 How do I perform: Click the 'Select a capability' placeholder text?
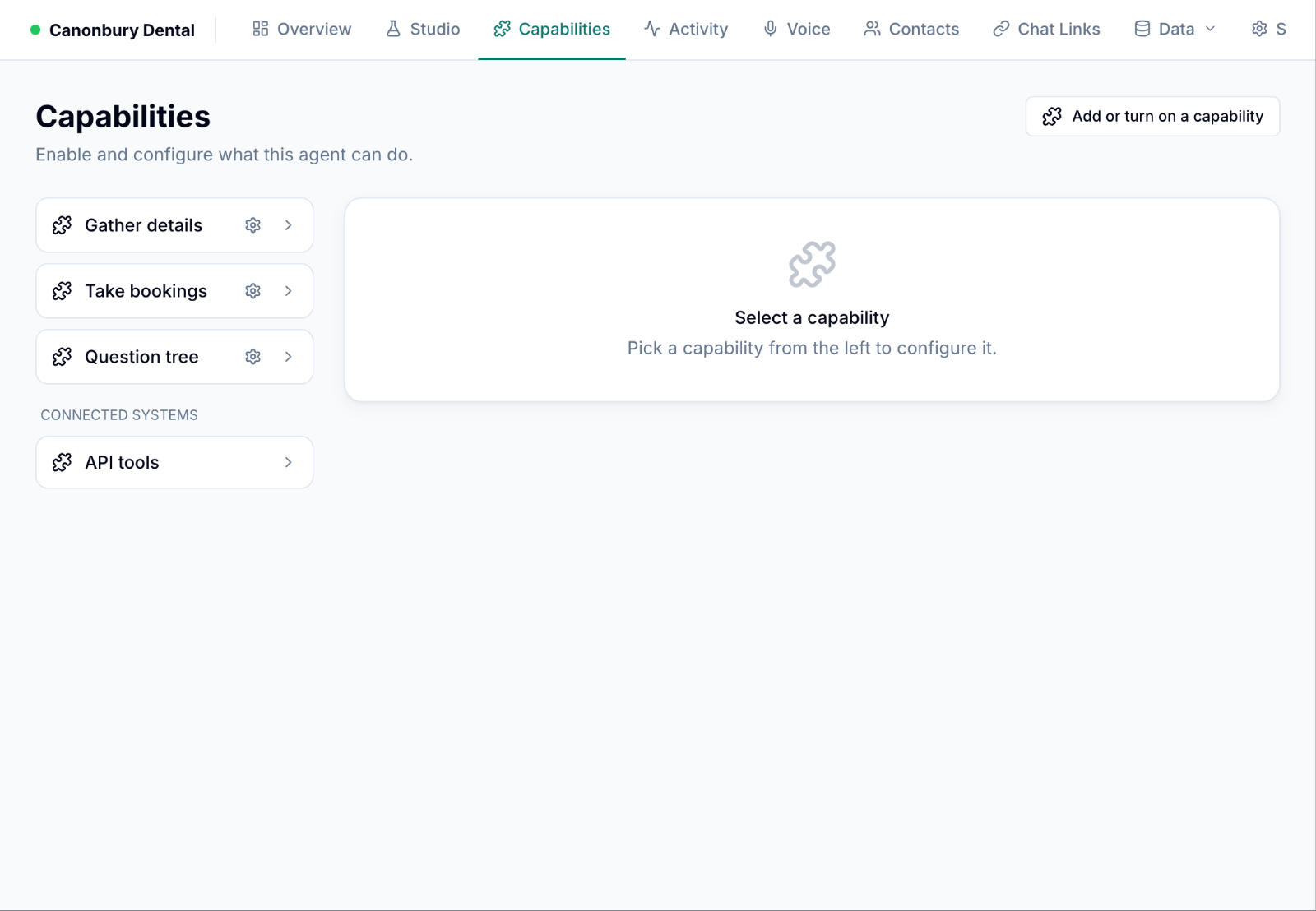(812, 318)
